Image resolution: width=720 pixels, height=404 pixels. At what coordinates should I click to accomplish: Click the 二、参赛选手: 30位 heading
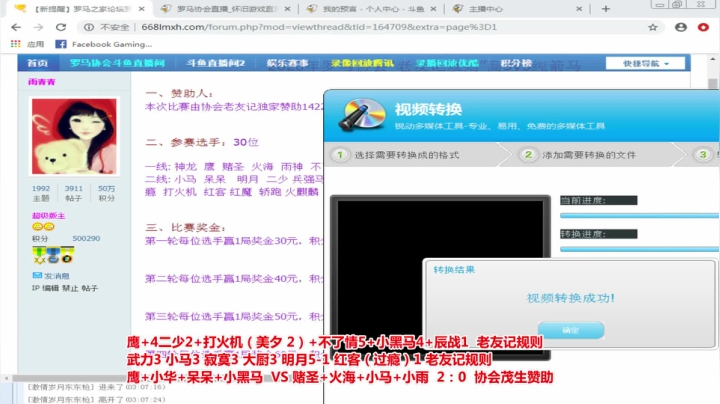(x=202, y=142)
